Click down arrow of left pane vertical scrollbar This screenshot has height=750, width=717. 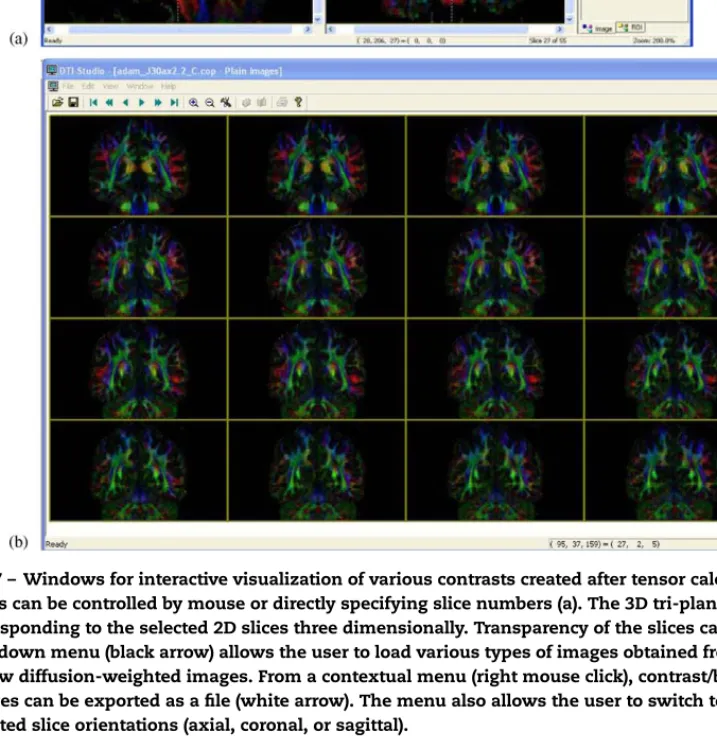click(318, 20)
